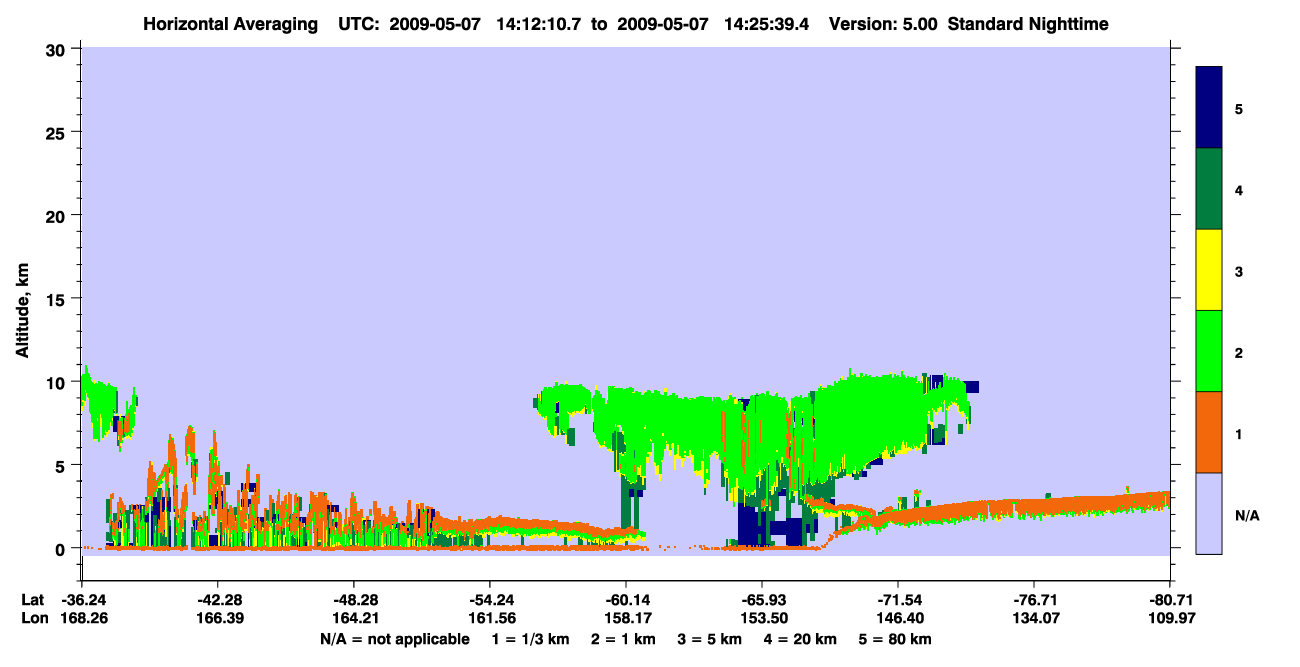
Task: Click color bar label '3'
Action: coord(1239,272)
